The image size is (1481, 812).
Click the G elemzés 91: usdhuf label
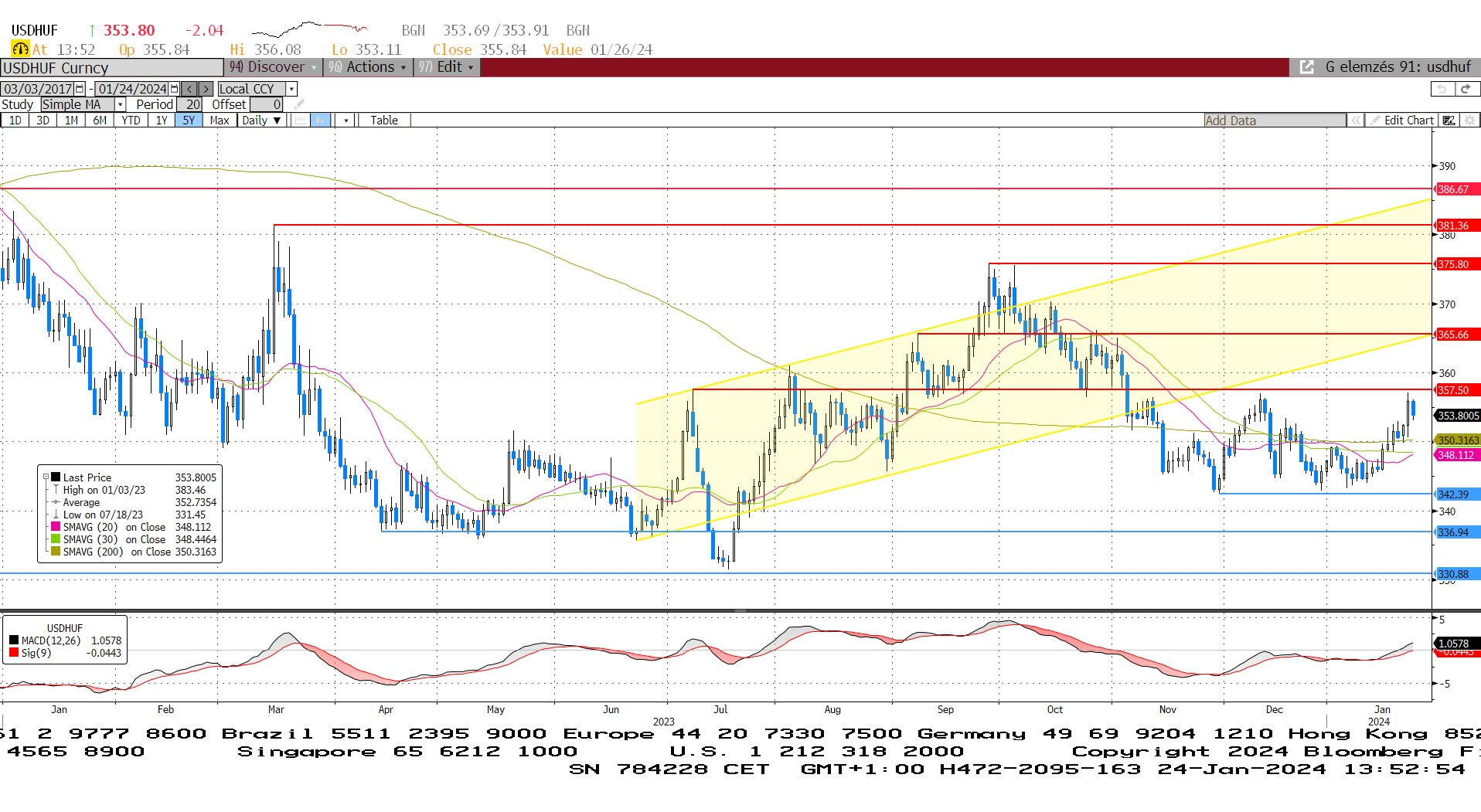[x=1398, y=67]
